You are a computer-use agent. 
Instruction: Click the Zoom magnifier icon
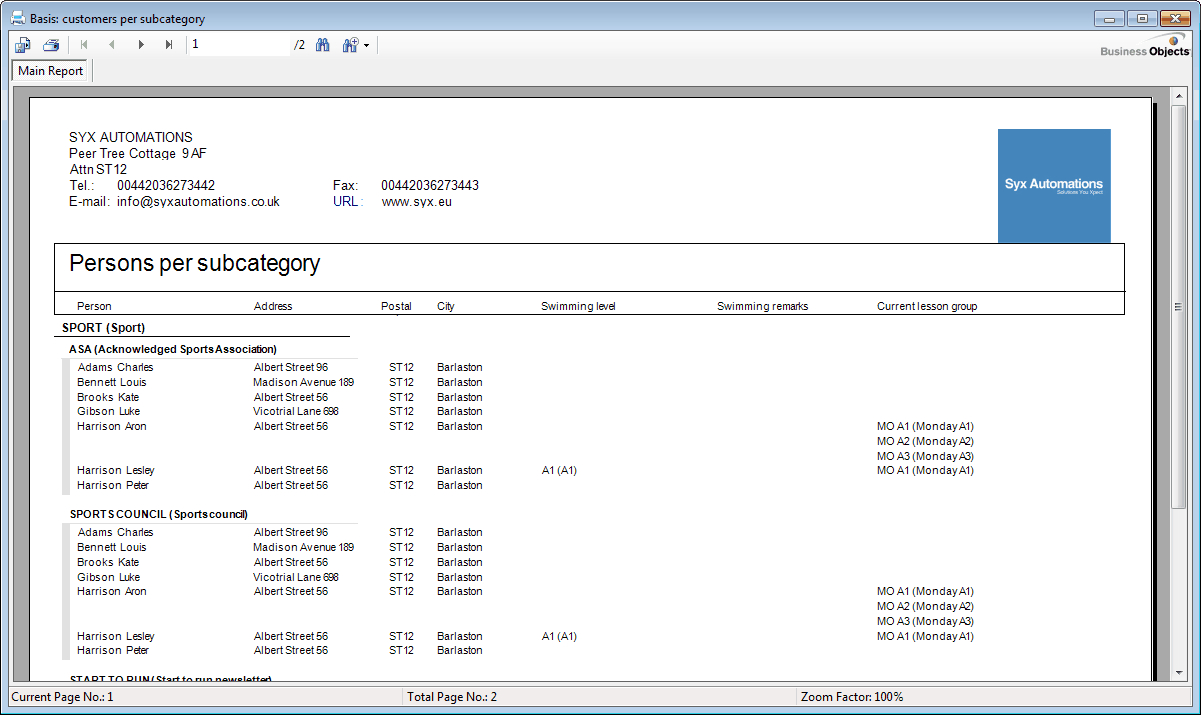(x=350, y=45)
